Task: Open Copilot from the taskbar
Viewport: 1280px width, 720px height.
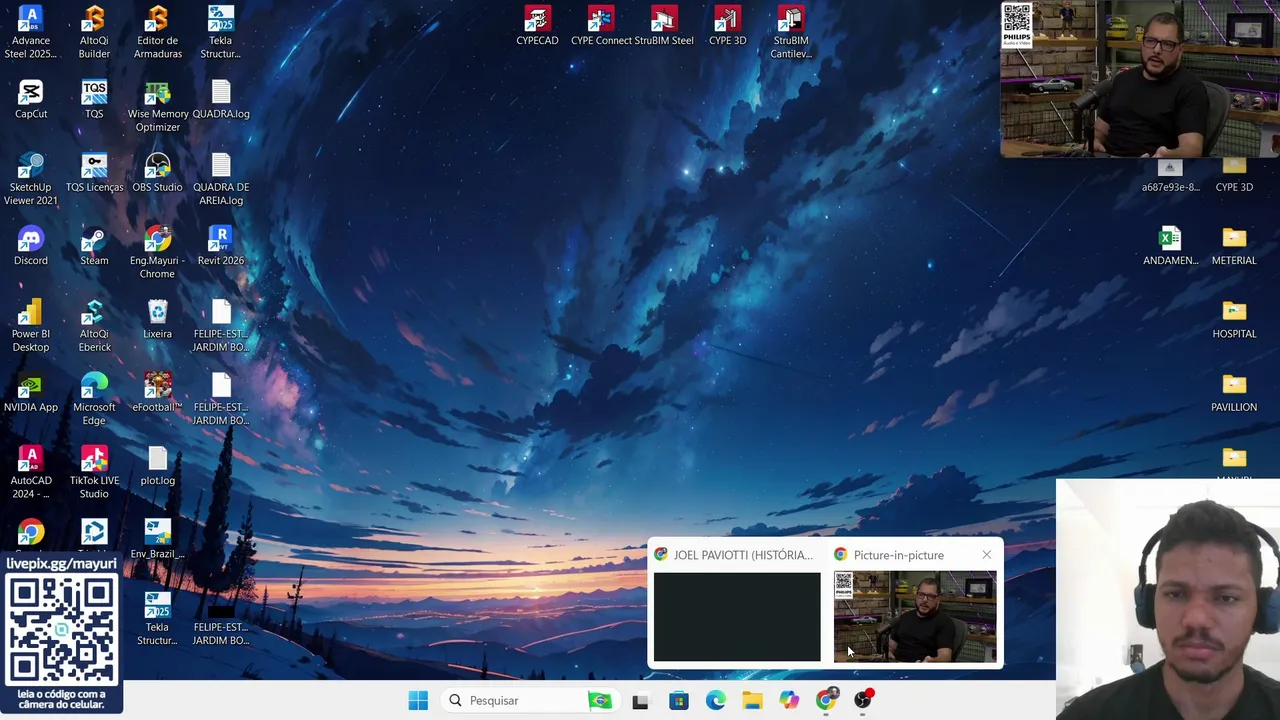Action: [789, 700]
